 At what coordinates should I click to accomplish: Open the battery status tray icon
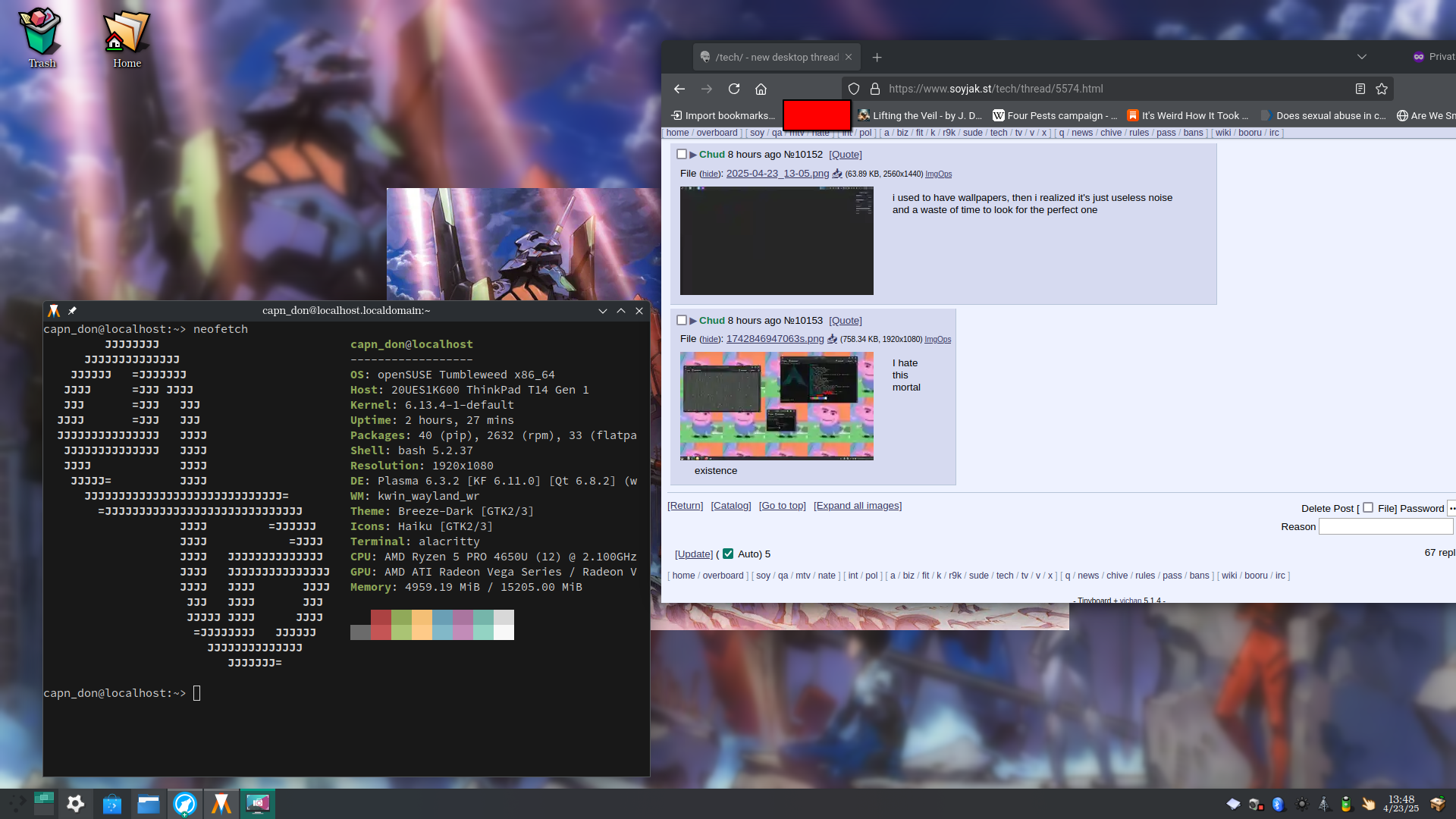1346,804
